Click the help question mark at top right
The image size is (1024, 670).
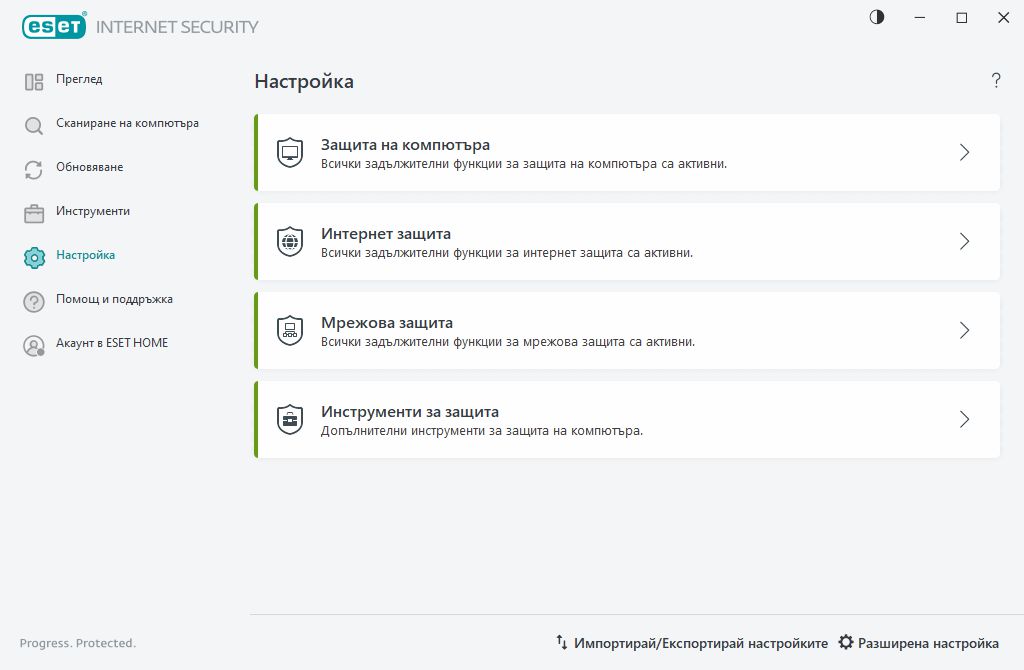click(996, 81)
